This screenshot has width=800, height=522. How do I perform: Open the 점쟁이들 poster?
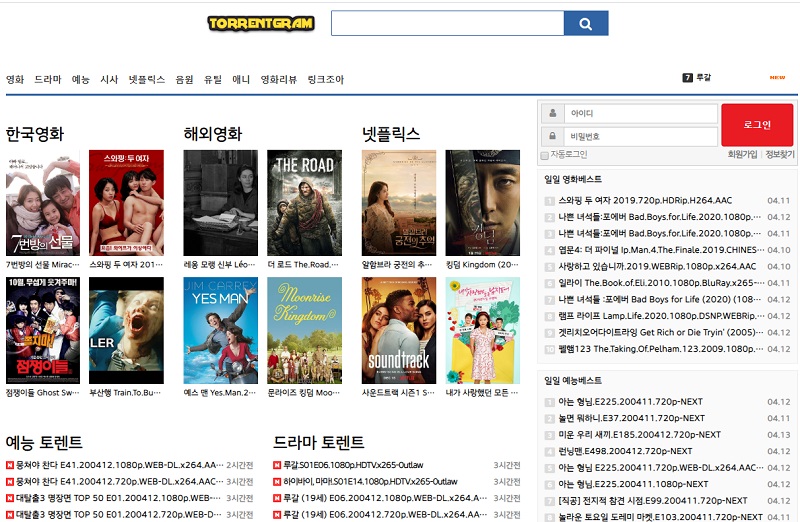point(43,330)
